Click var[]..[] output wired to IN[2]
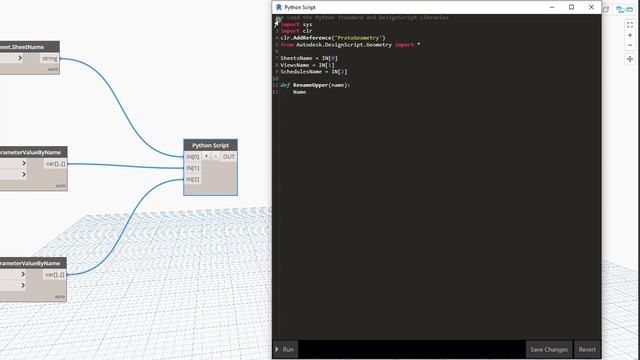Viewport: 640px width, 360px height. coord(55,275)
